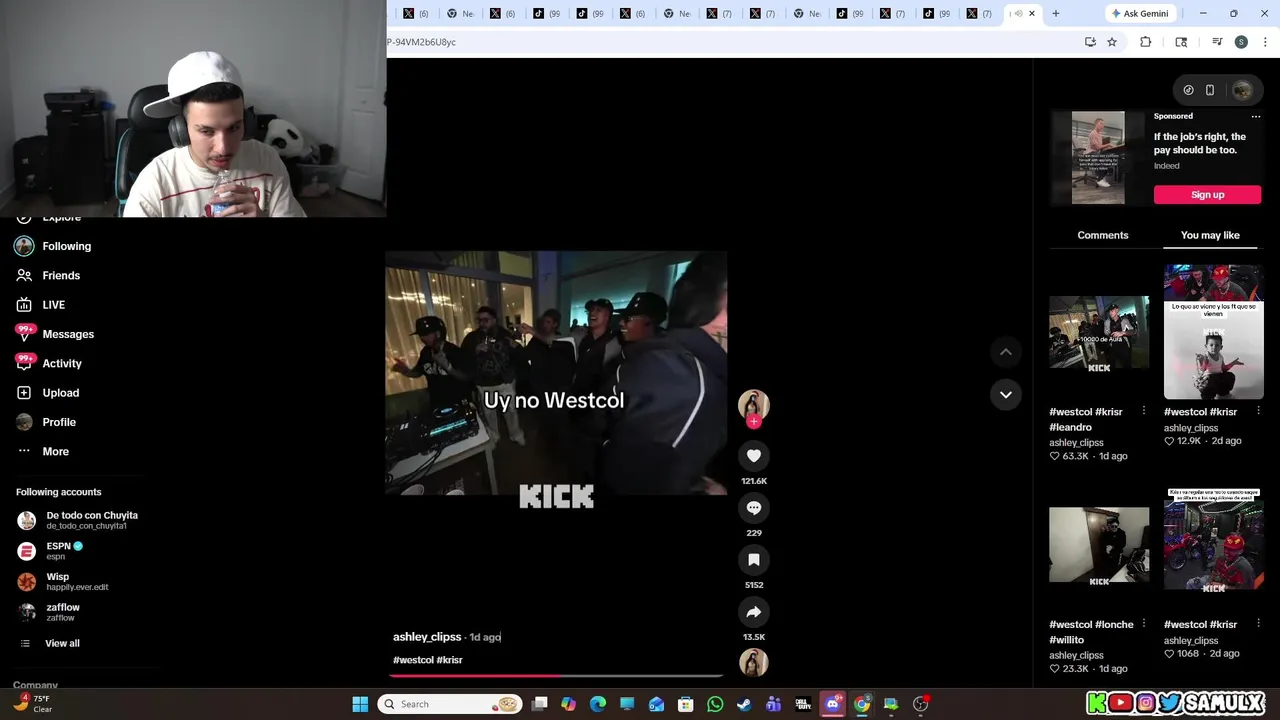
Task: Click the phone icon in top-right pill
Action: tap(1210, 90)
